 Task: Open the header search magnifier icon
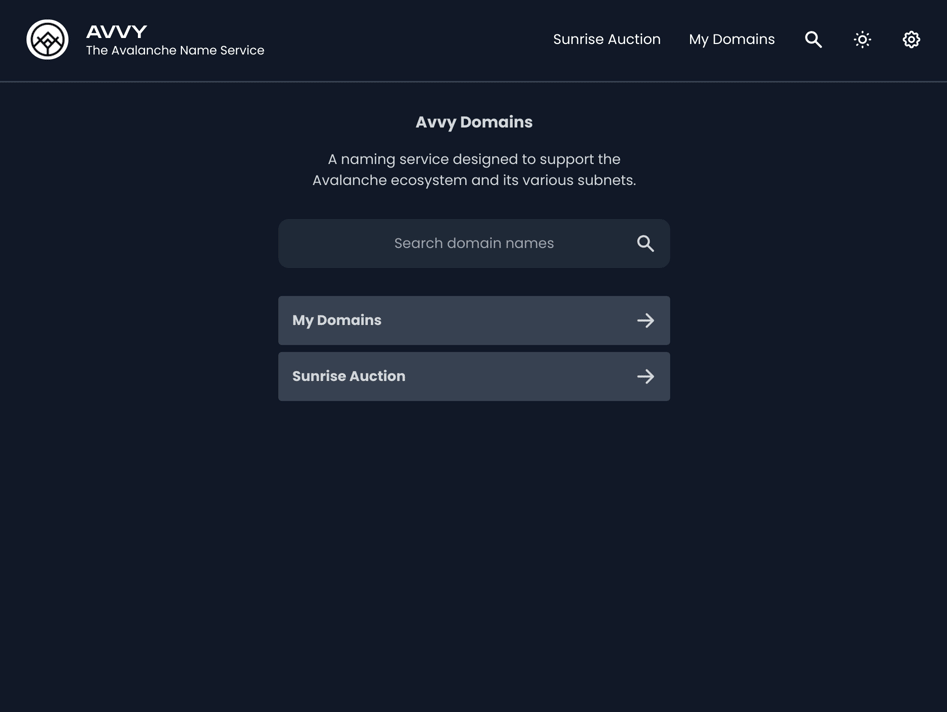coord(813,40)
